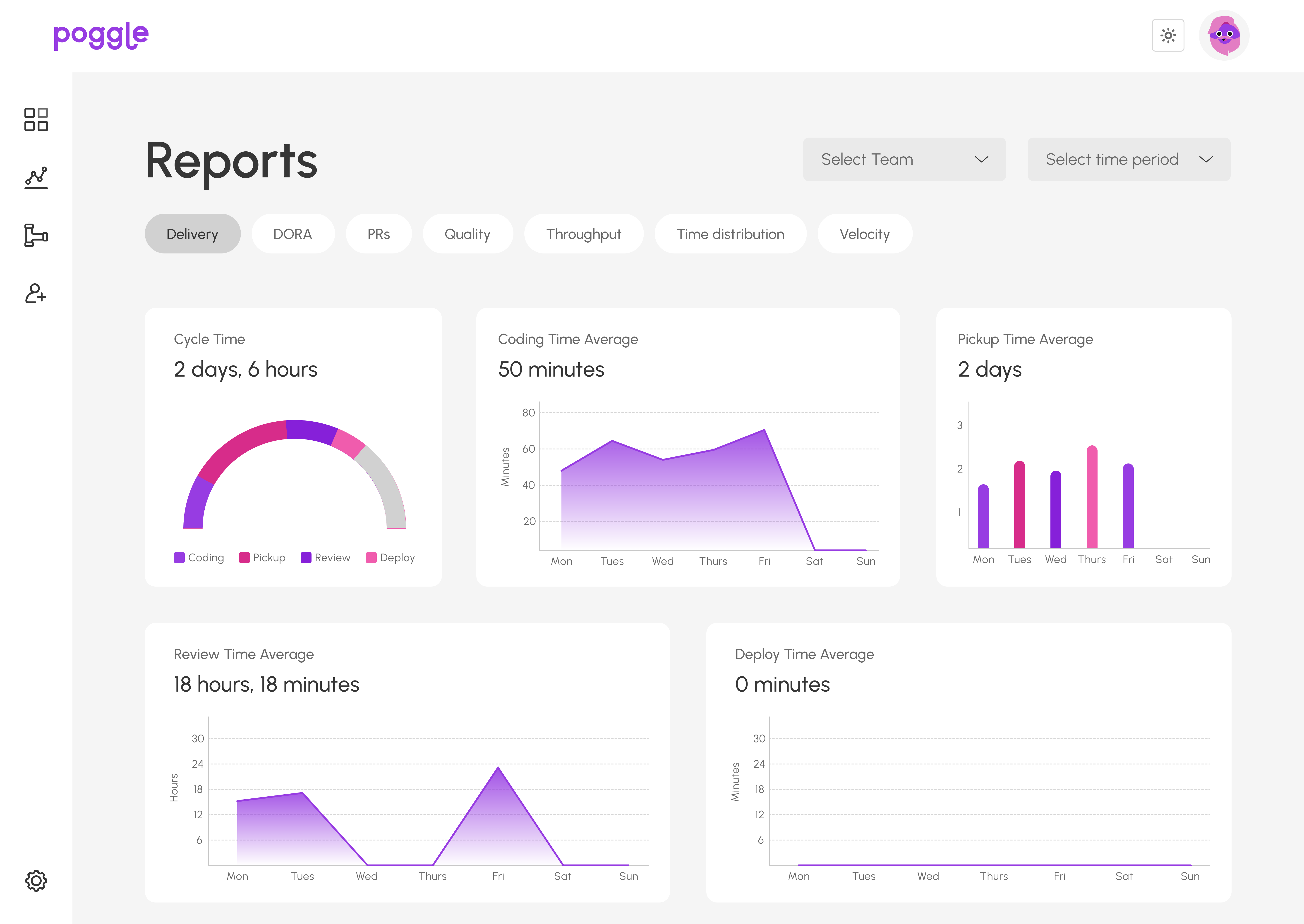Screen dimensions: 1304x924
Task: Toggle Review legend entry
Action: [326, 558]
